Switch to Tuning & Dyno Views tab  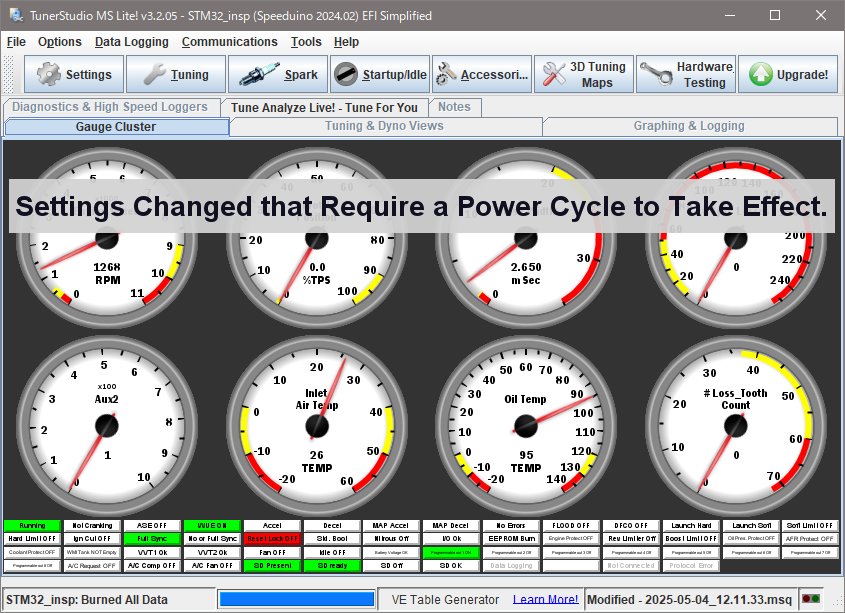point(384,126)
